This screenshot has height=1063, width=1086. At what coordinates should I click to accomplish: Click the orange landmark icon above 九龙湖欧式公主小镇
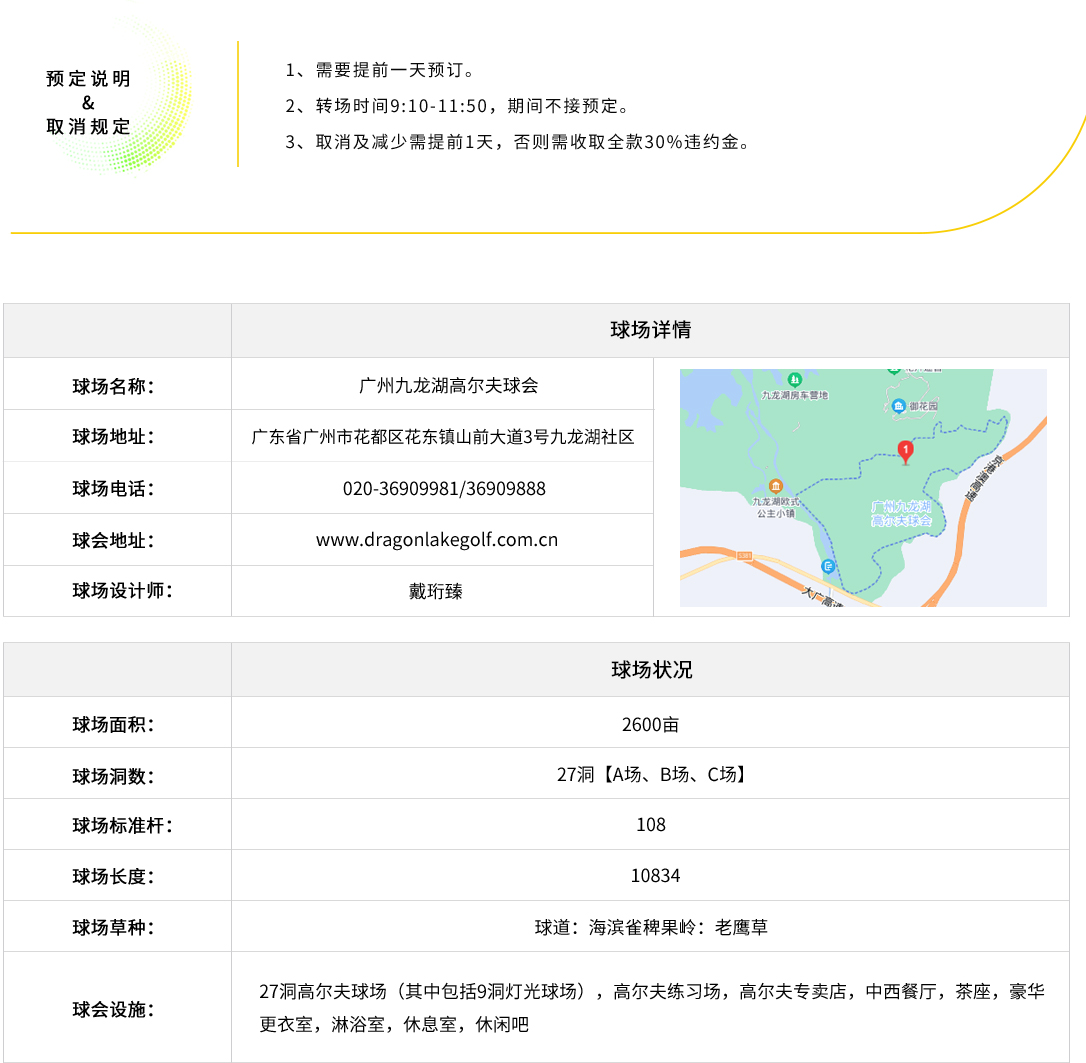774,486
